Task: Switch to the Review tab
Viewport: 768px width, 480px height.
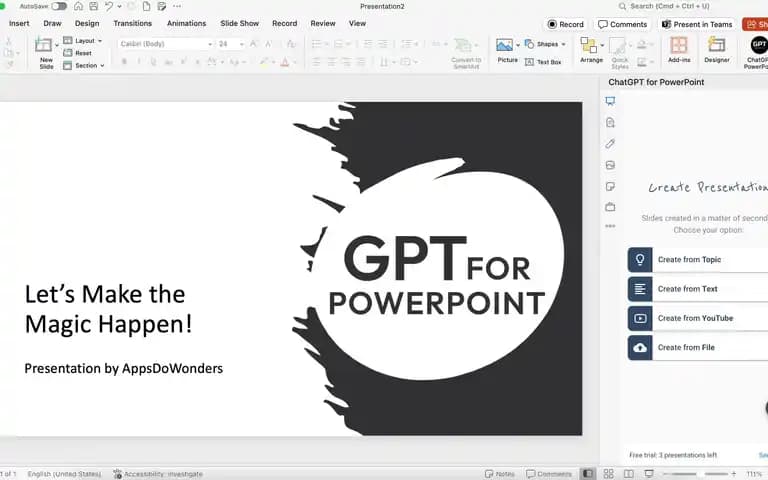Action: pos(323,23)
